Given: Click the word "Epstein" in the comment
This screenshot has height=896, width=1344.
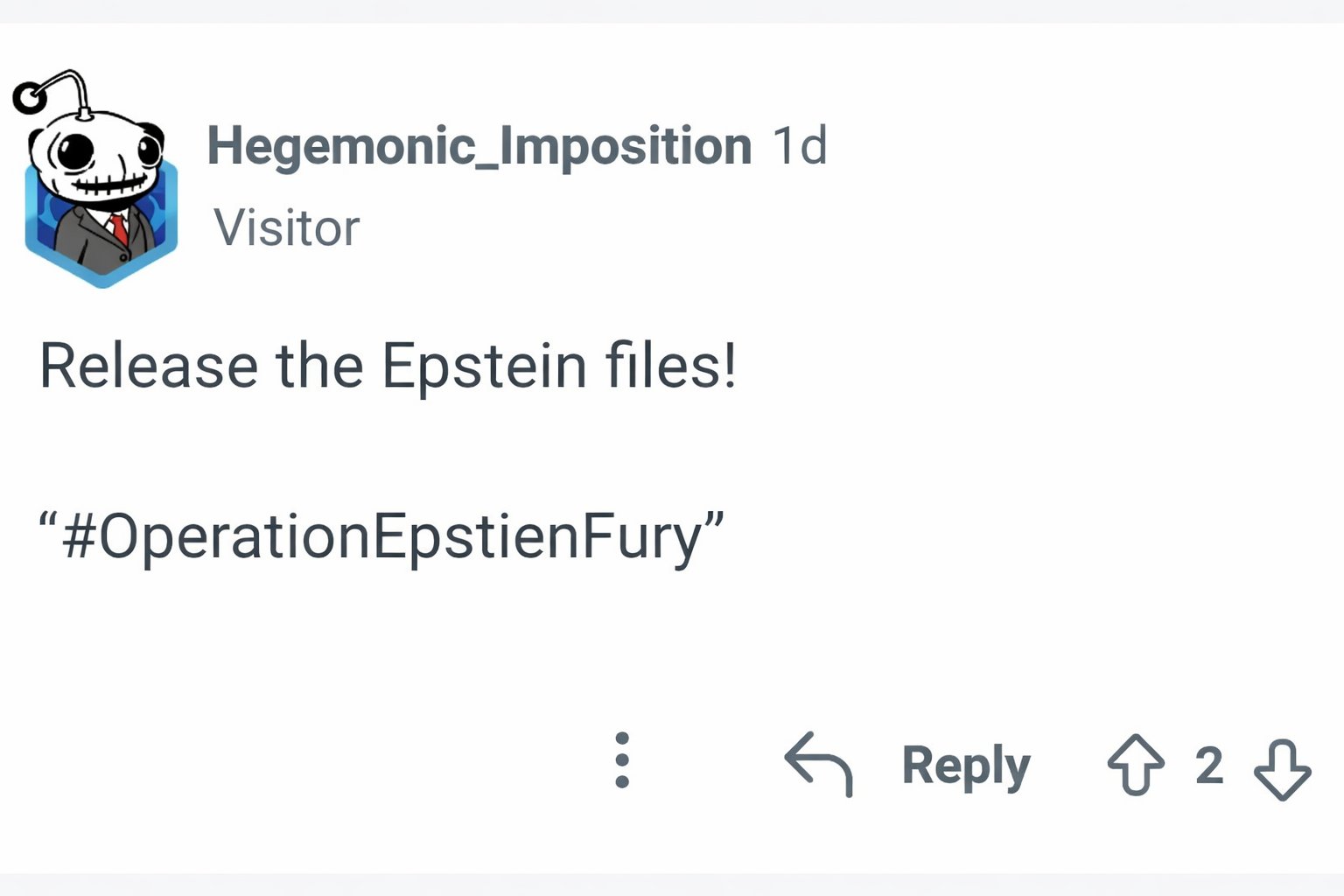Looking at the screenshot, I should pos(484,366).
